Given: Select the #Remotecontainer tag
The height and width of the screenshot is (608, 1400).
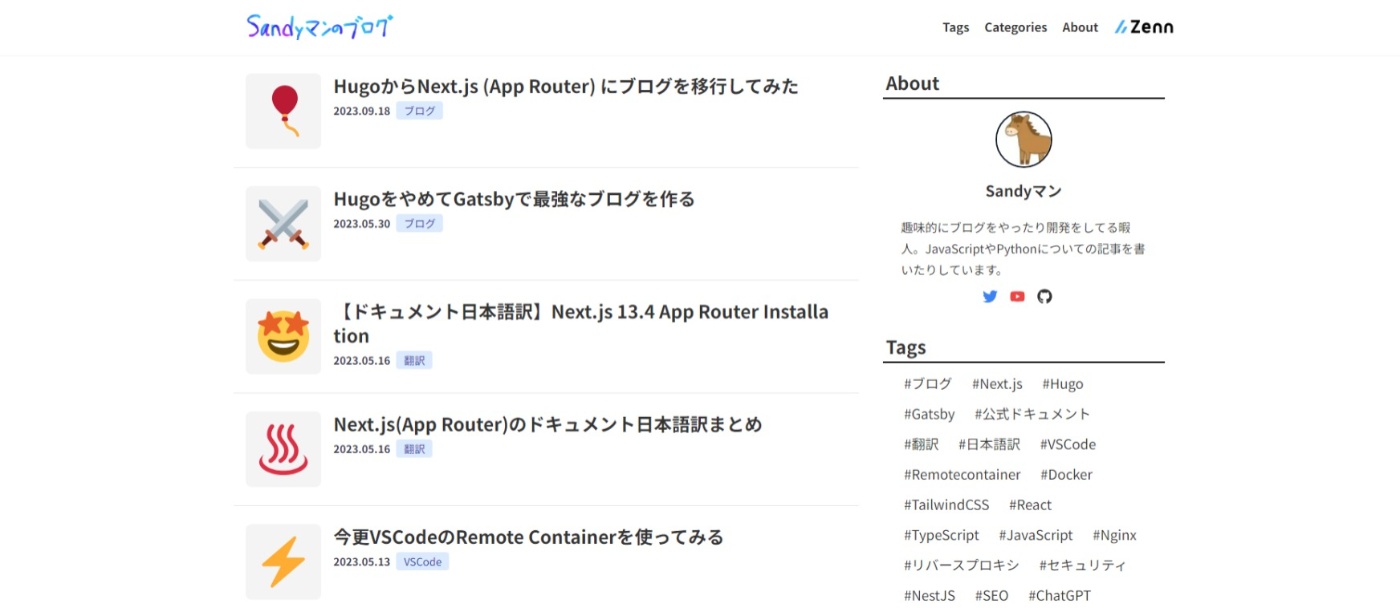Looking at the screenshot, I should point(962,475).
